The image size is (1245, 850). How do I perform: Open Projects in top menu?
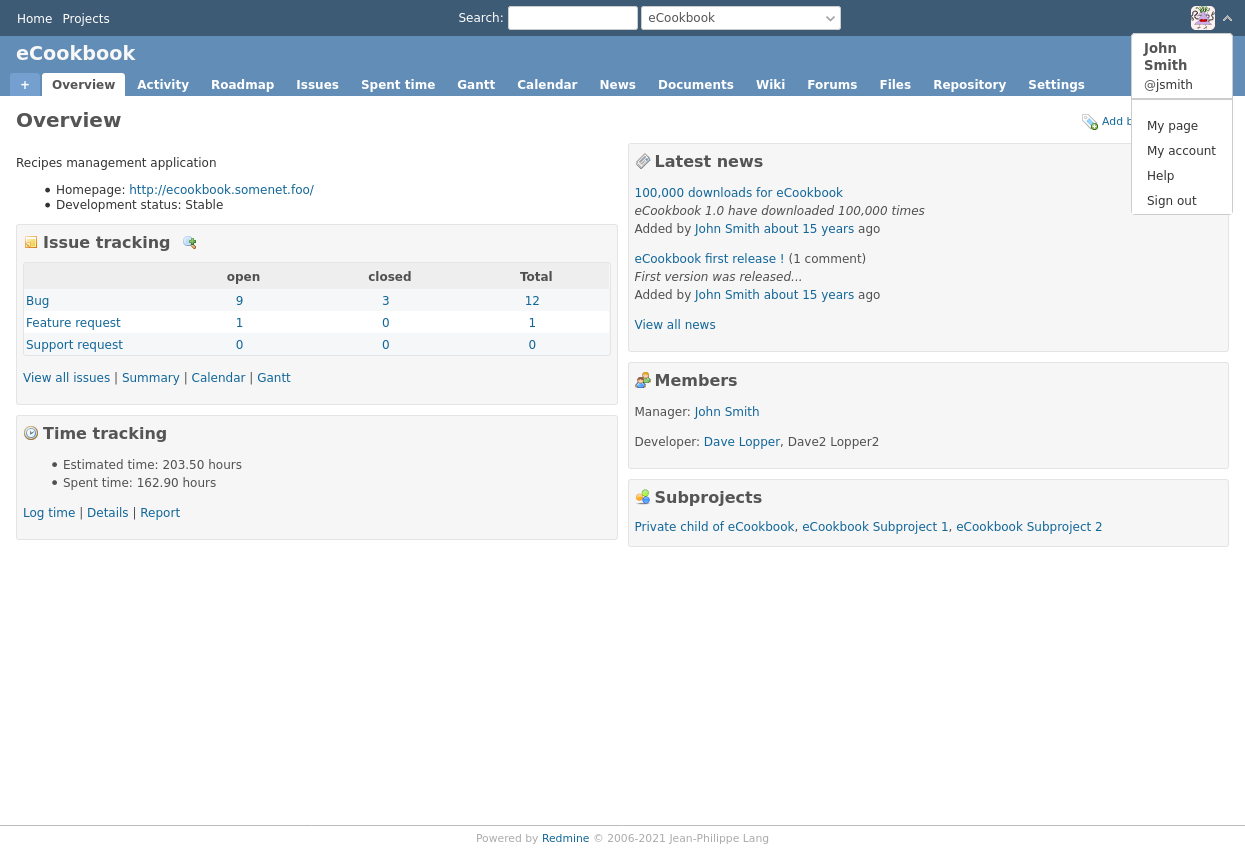point(86,19)
